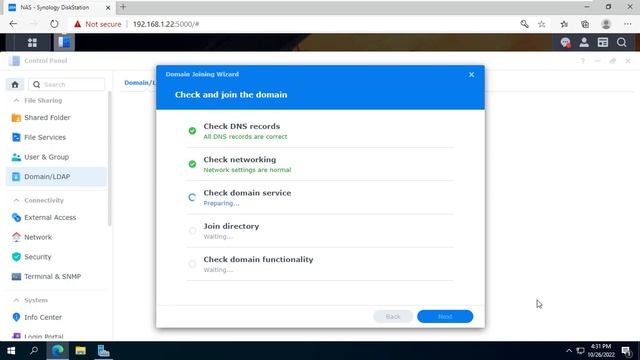This screenshot has width=640, height=360.
Task: Click the taskbar clock showing 4:31 PM
Action: [601, 351]
